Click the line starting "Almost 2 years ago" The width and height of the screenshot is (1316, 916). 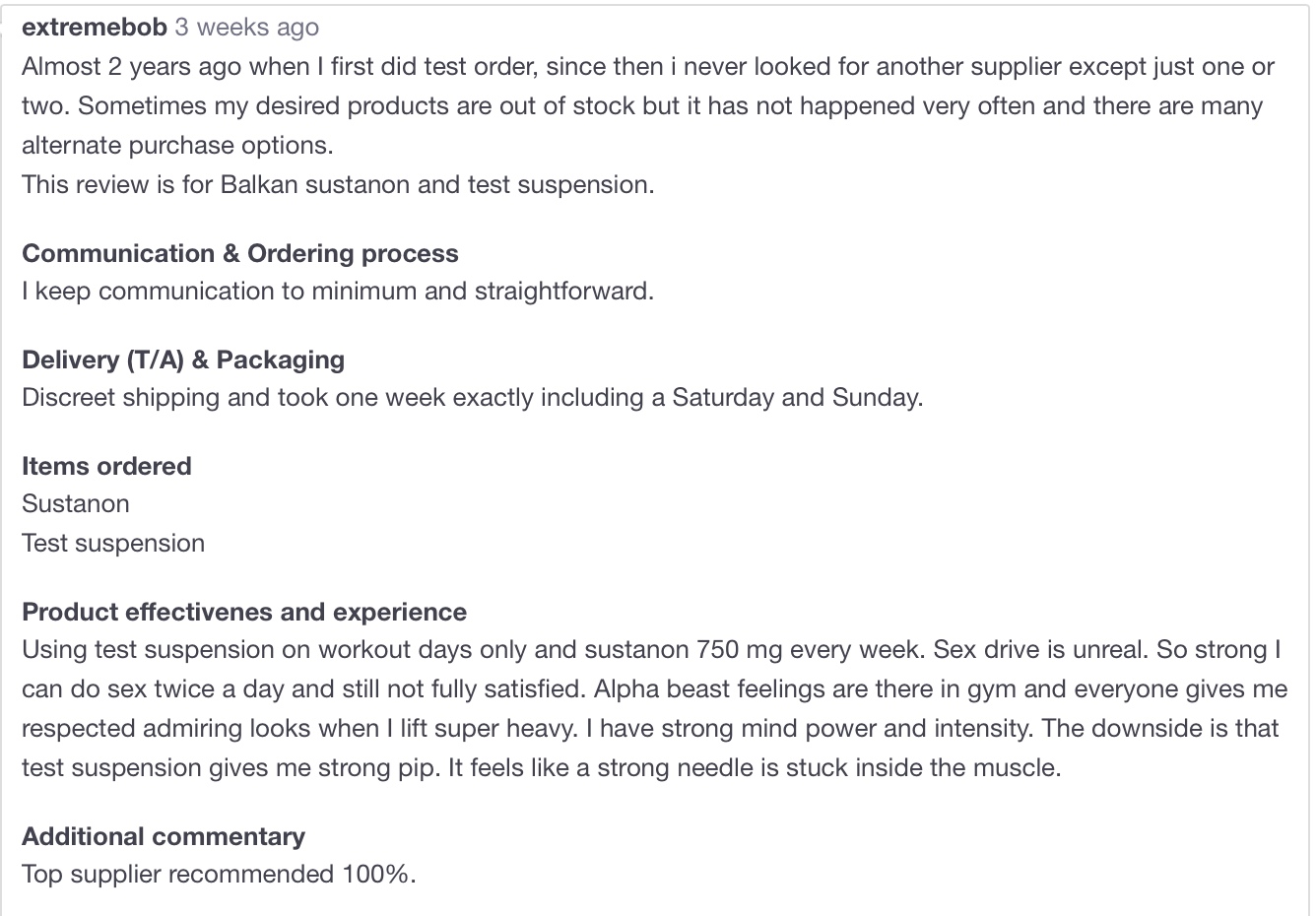coord(648,66)
